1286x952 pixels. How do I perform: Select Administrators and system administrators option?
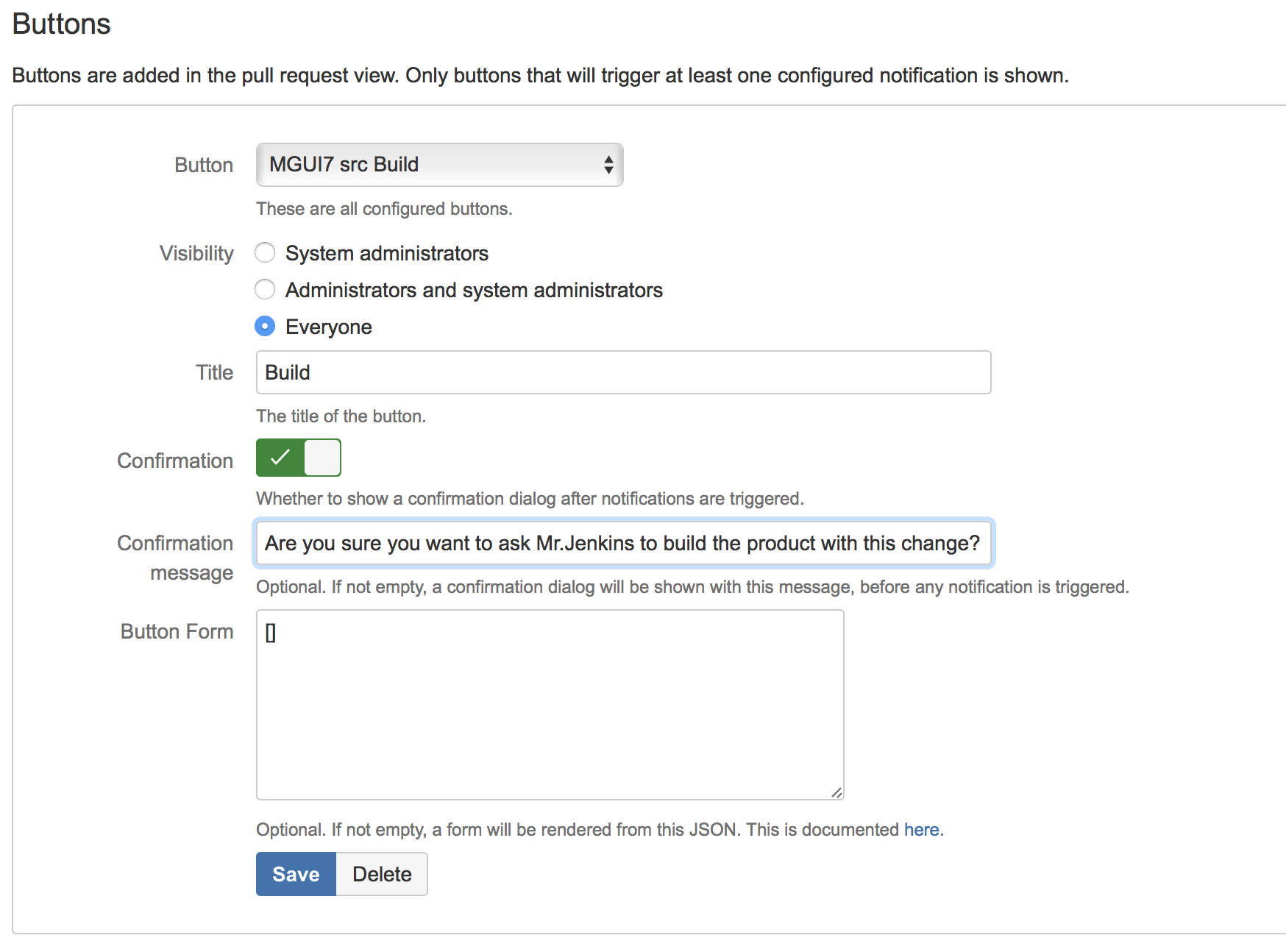tap(265, 290)
